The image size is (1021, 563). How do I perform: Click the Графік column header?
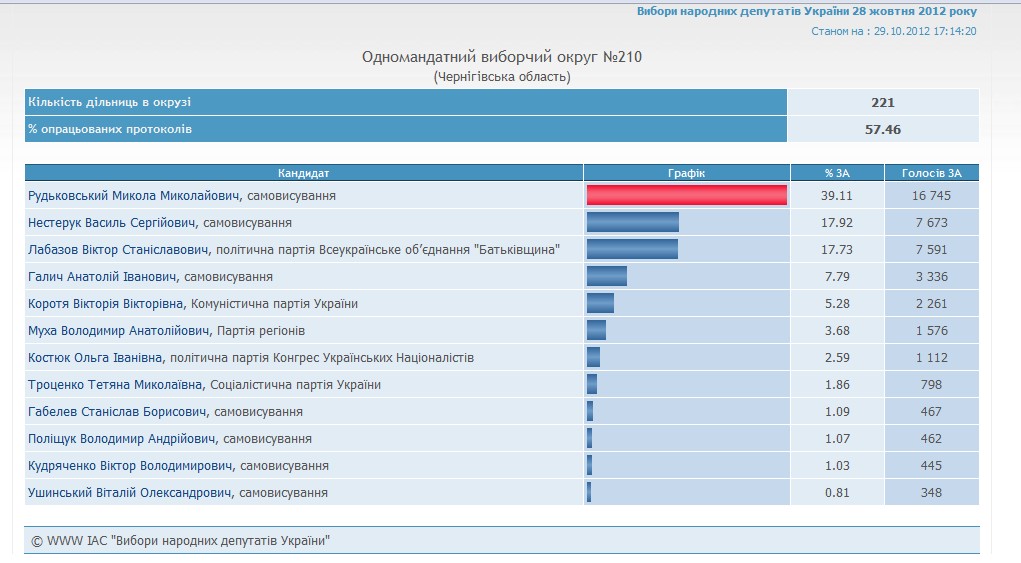click(x=687, y=173)
